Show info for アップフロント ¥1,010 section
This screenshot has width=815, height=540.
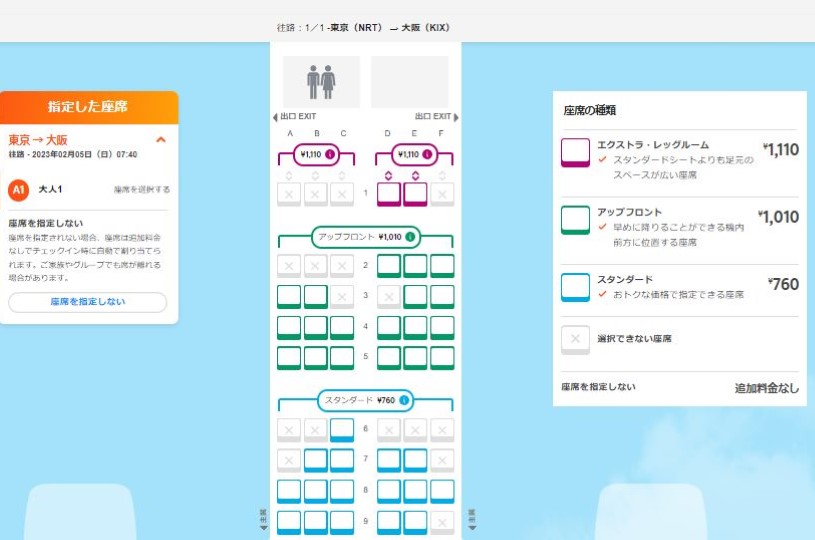point(410,237)
